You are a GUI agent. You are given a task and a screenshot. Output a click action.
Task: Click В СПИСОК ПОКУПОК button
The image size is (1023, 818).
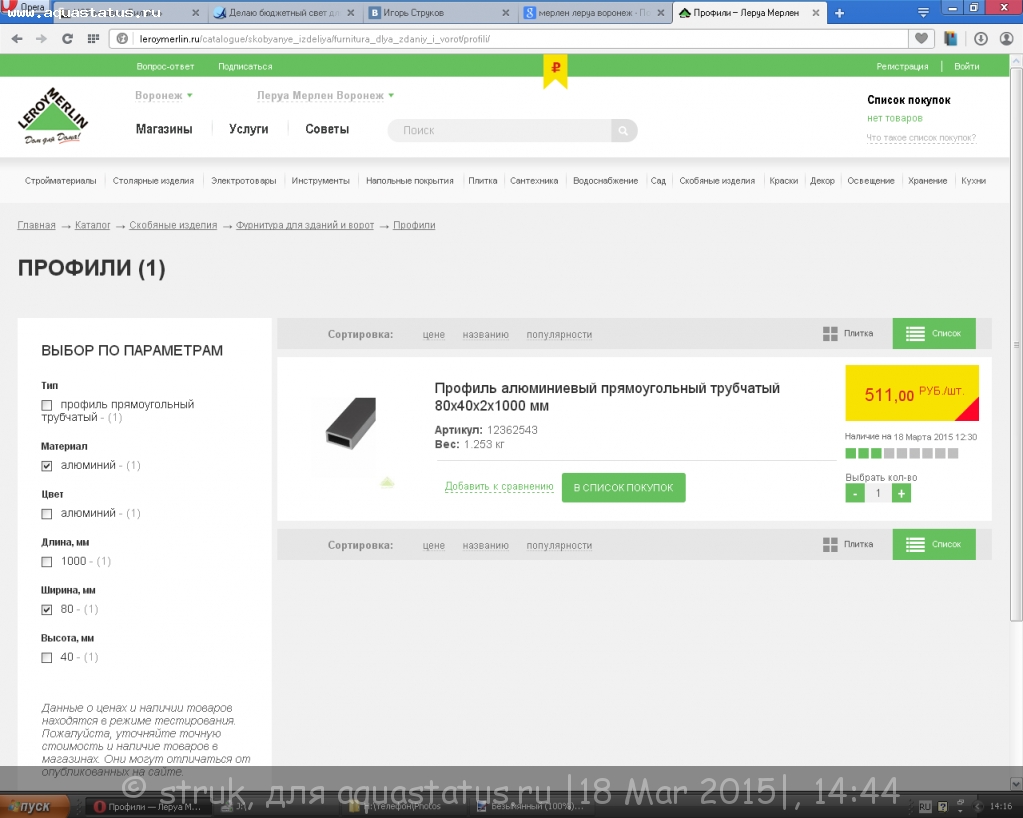[x=623, y=487]
